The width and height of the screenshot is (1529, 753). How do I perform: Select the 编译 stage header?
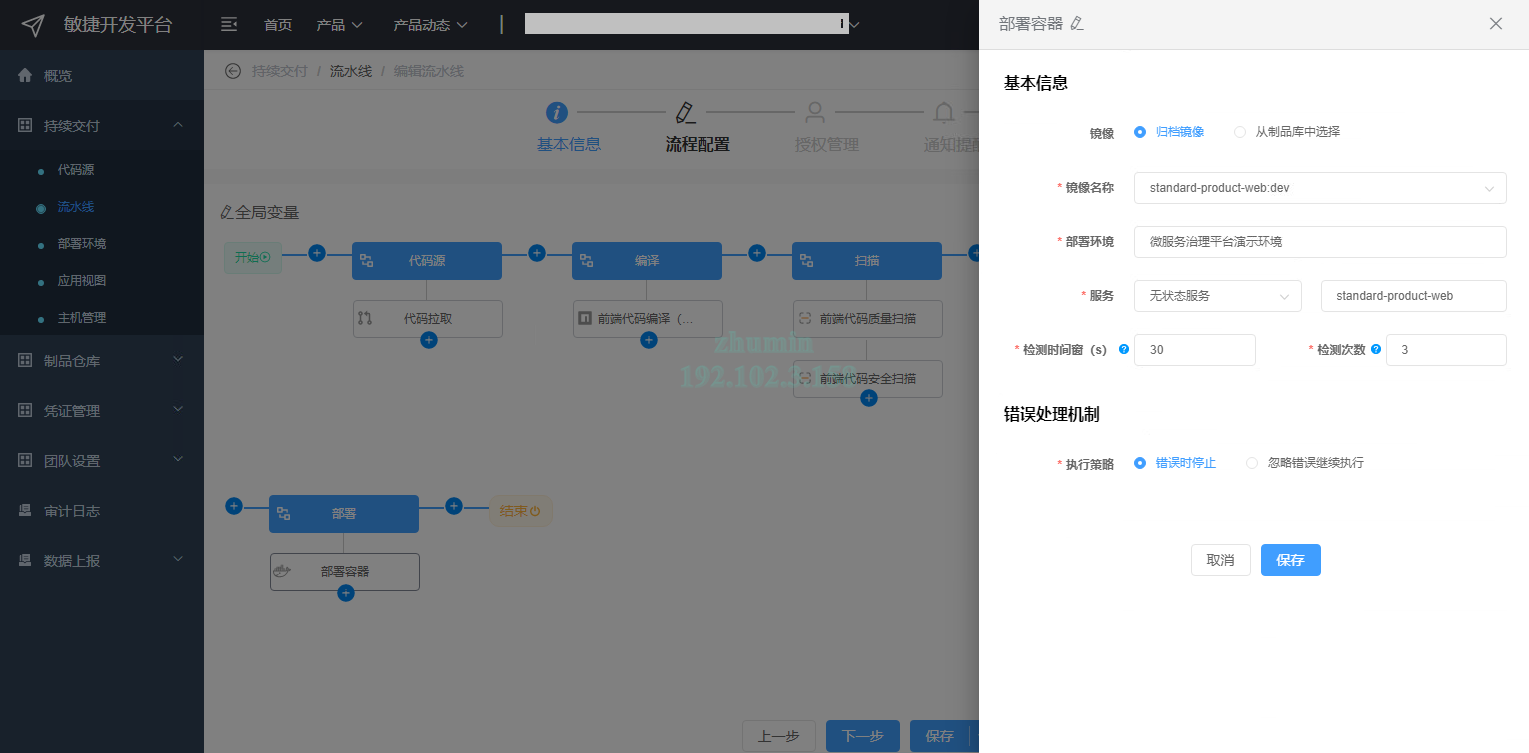647,260
